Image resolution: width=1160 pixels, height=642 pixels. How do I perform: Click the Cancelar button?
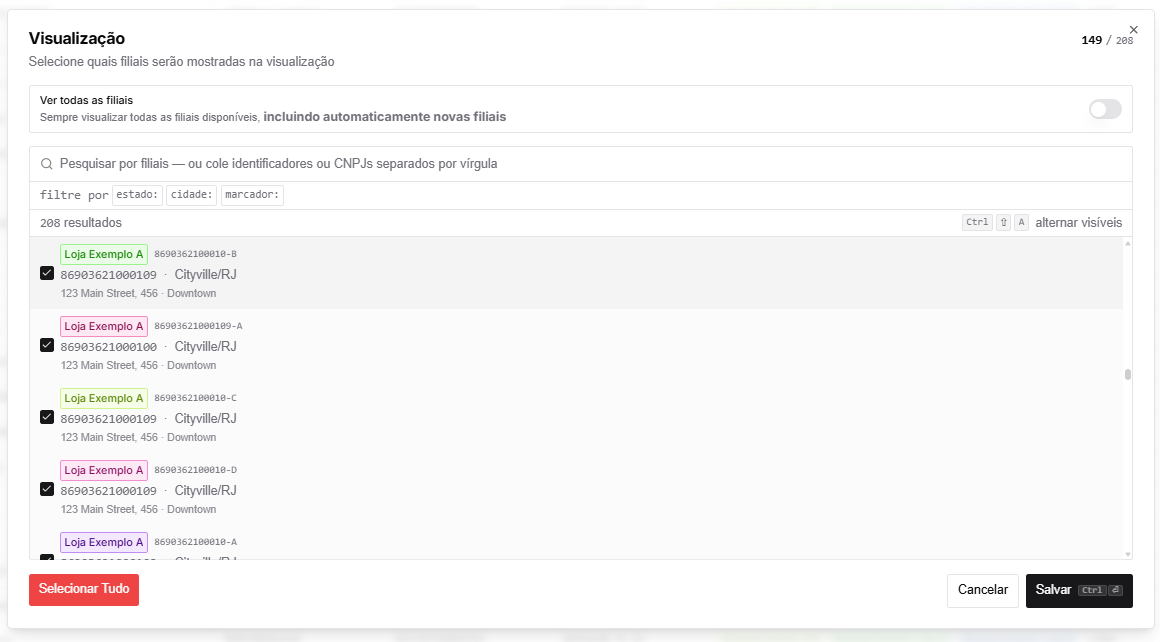(x=982, y=590)
